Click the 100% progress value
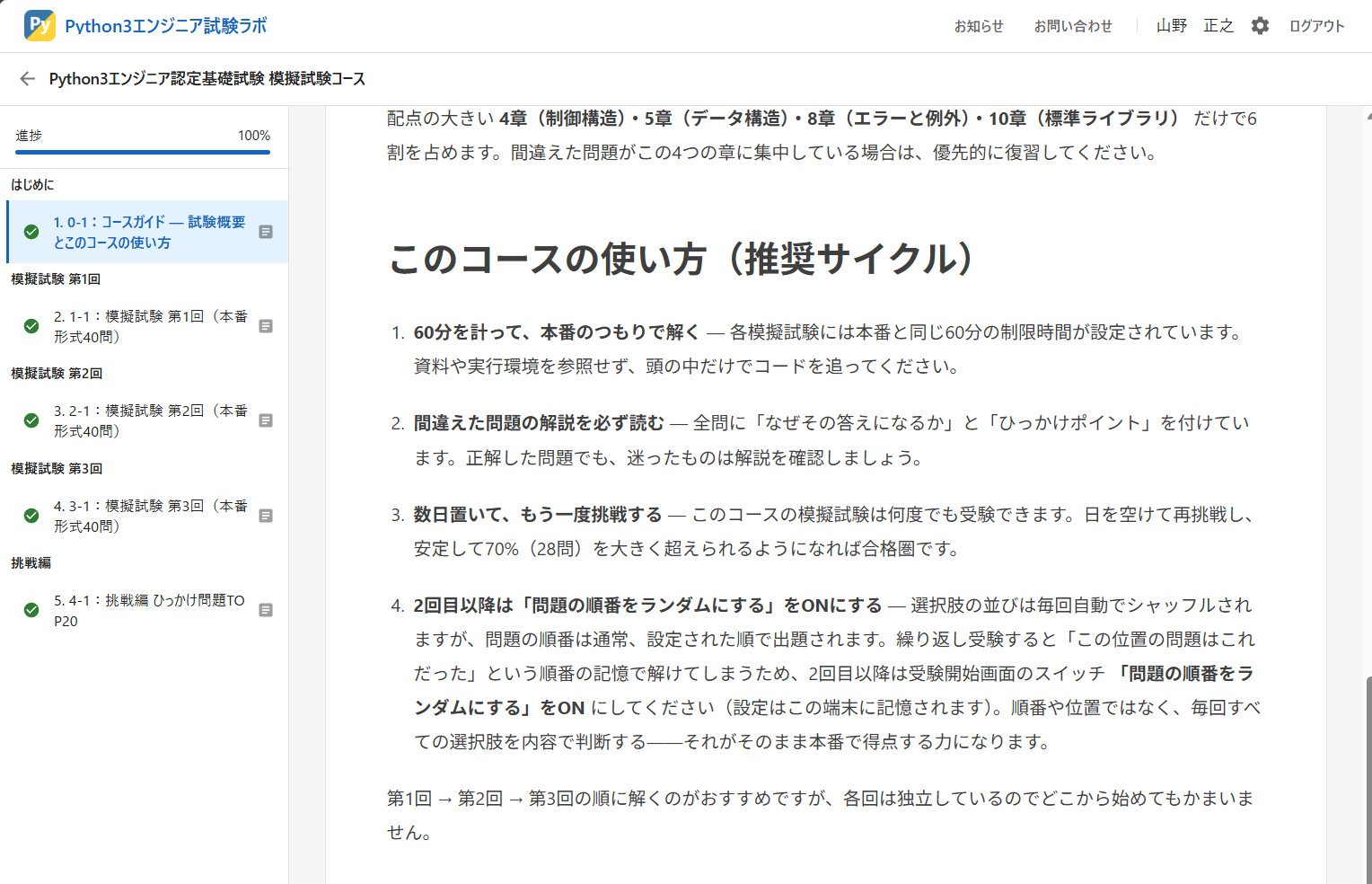This screenshot has height=884, width=1372. click(254, 136)
